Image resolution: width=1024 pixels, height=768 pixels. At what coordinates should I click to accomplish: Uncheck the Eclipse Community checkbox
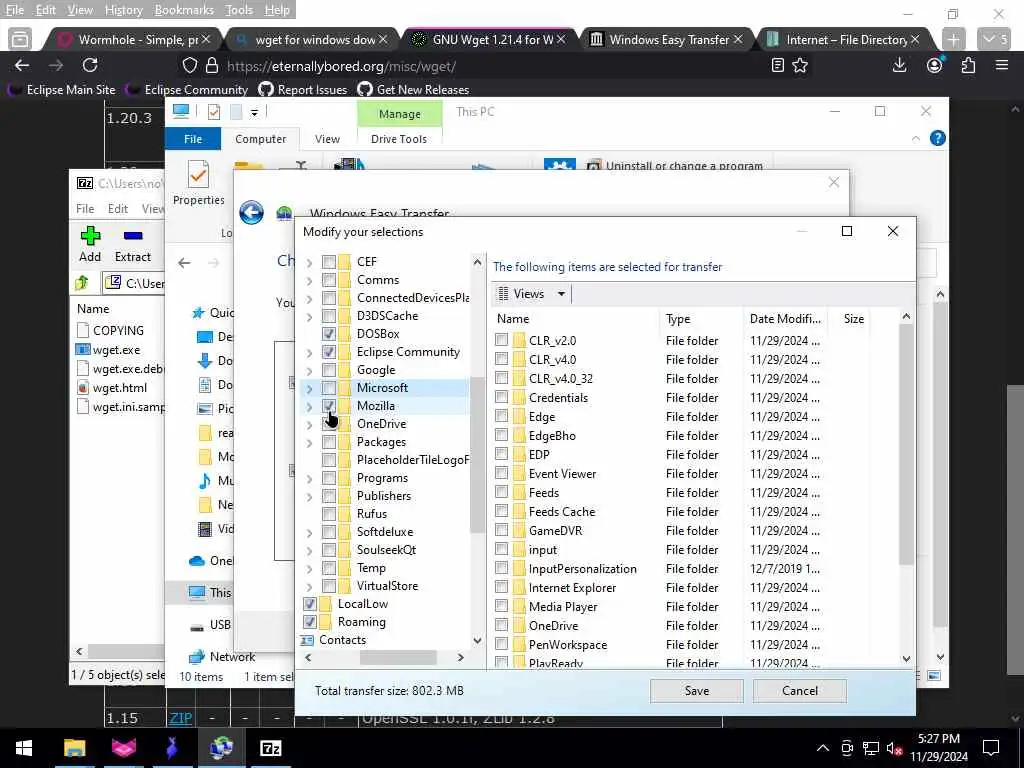(x=329, y=352)
